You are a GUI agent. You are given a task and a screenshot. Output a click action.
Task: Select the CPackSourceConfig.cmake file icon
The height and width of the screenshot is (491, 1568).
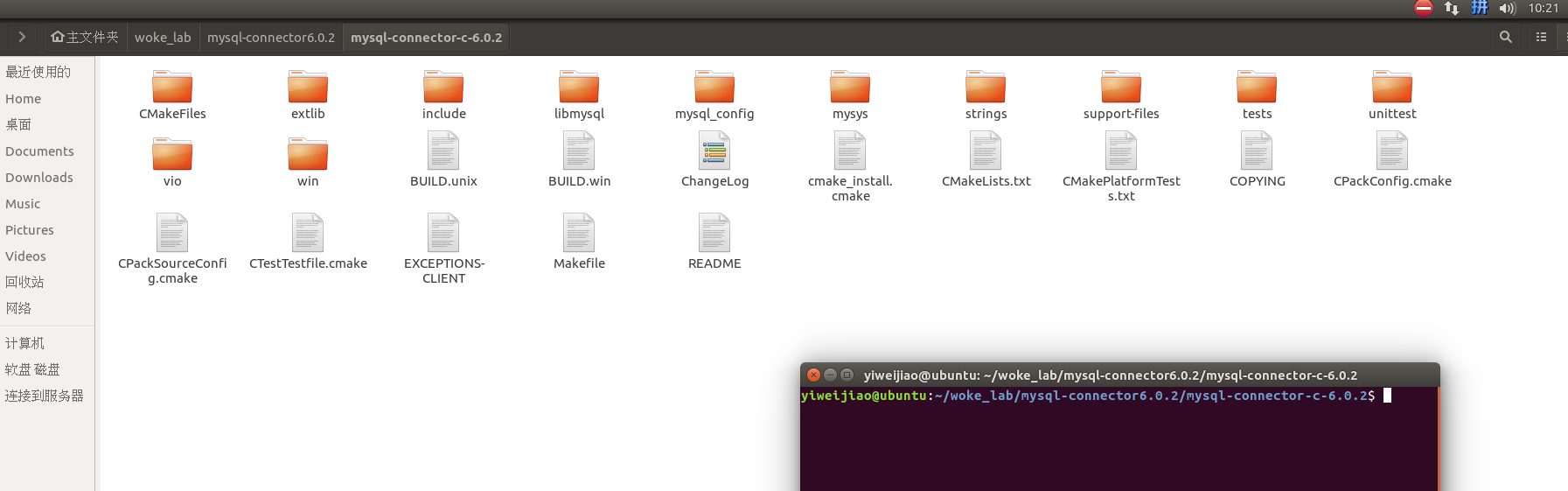click(x=172, y=233)
